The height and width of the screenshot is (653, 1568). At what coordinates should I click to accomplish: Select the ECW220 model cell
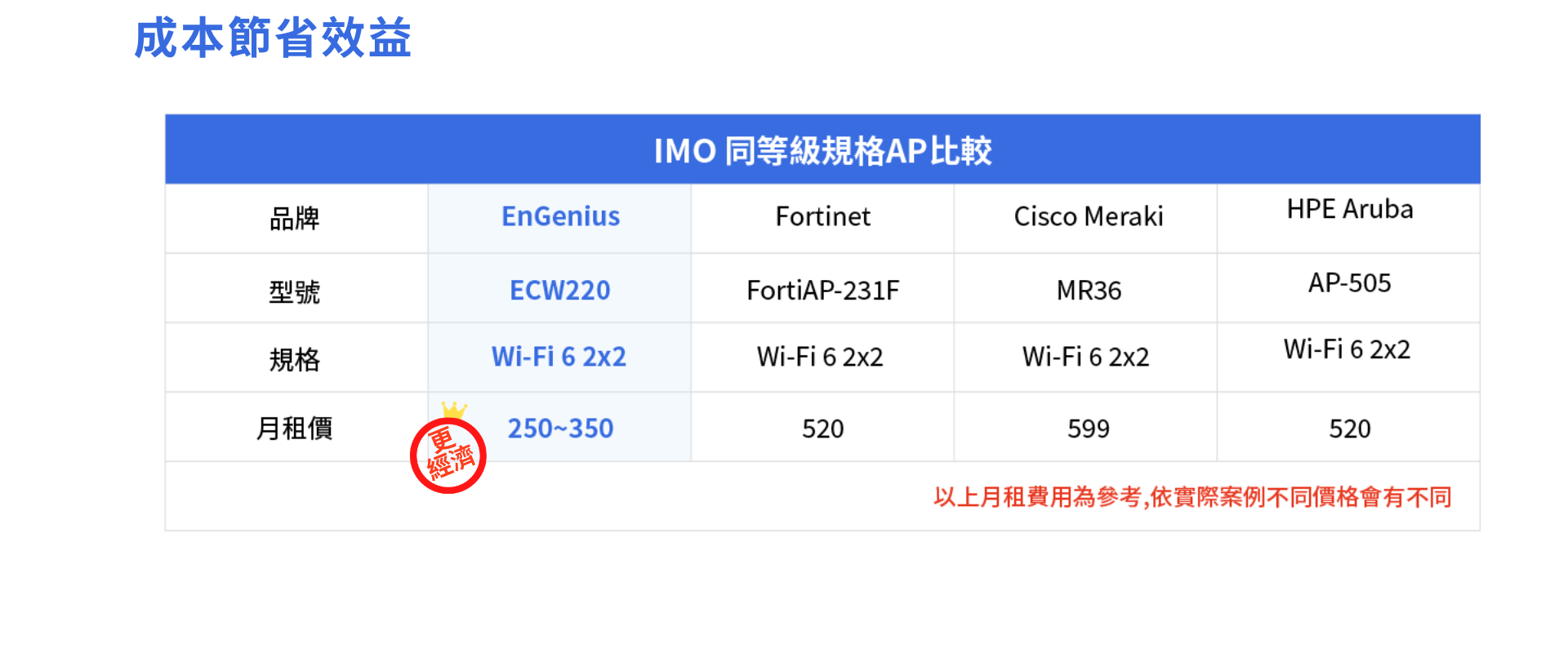560,290
